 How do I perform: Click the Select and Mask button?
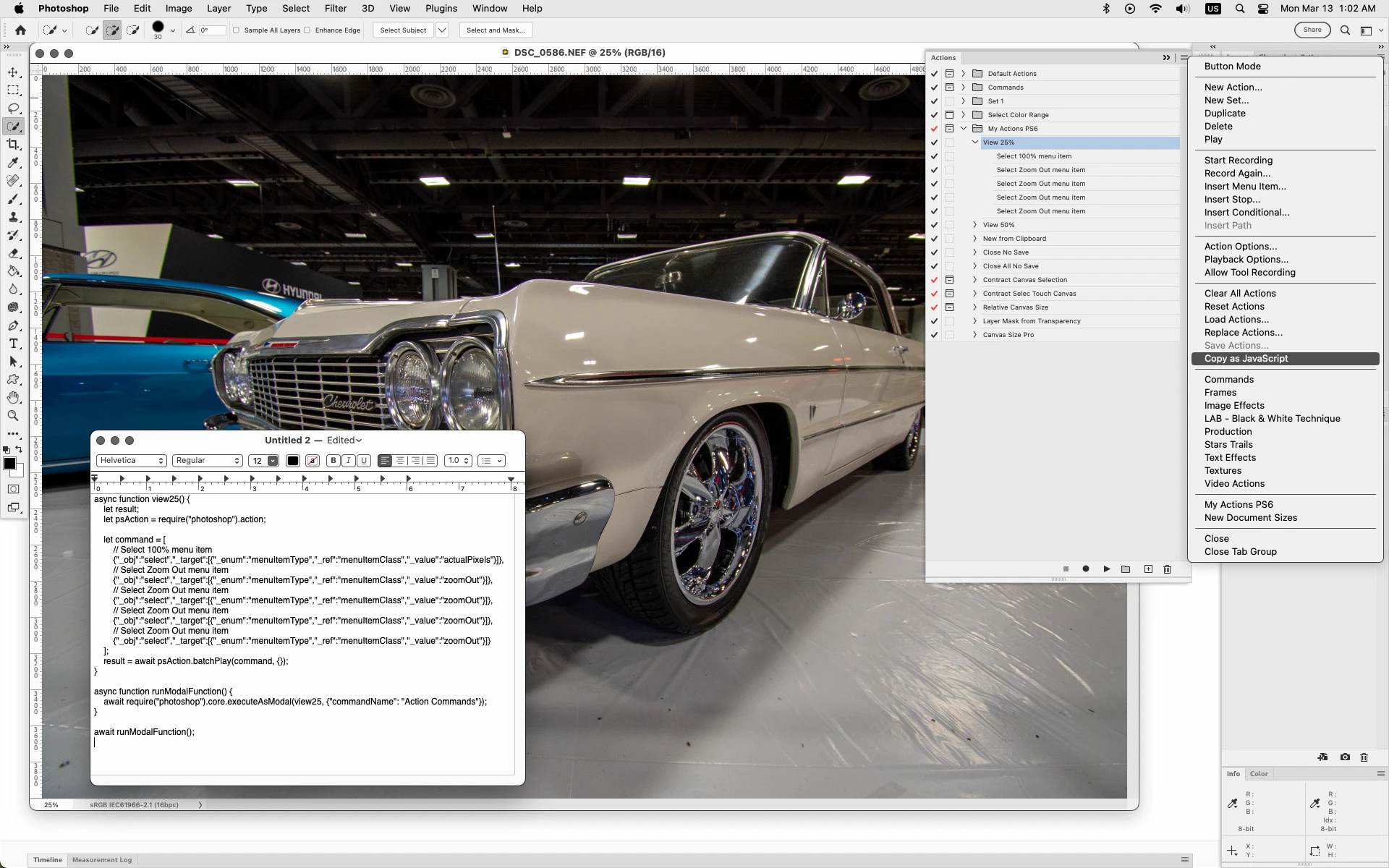click(x=496, y=30)
